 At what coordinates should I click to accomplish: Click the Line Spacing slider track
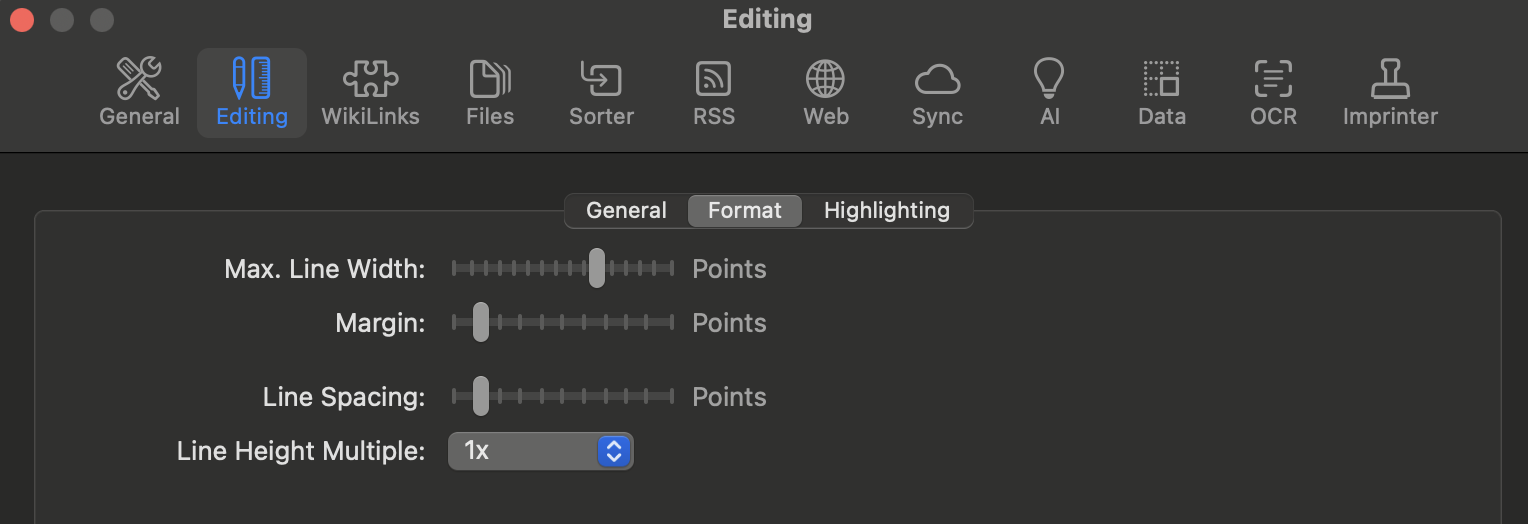(563, 396)
